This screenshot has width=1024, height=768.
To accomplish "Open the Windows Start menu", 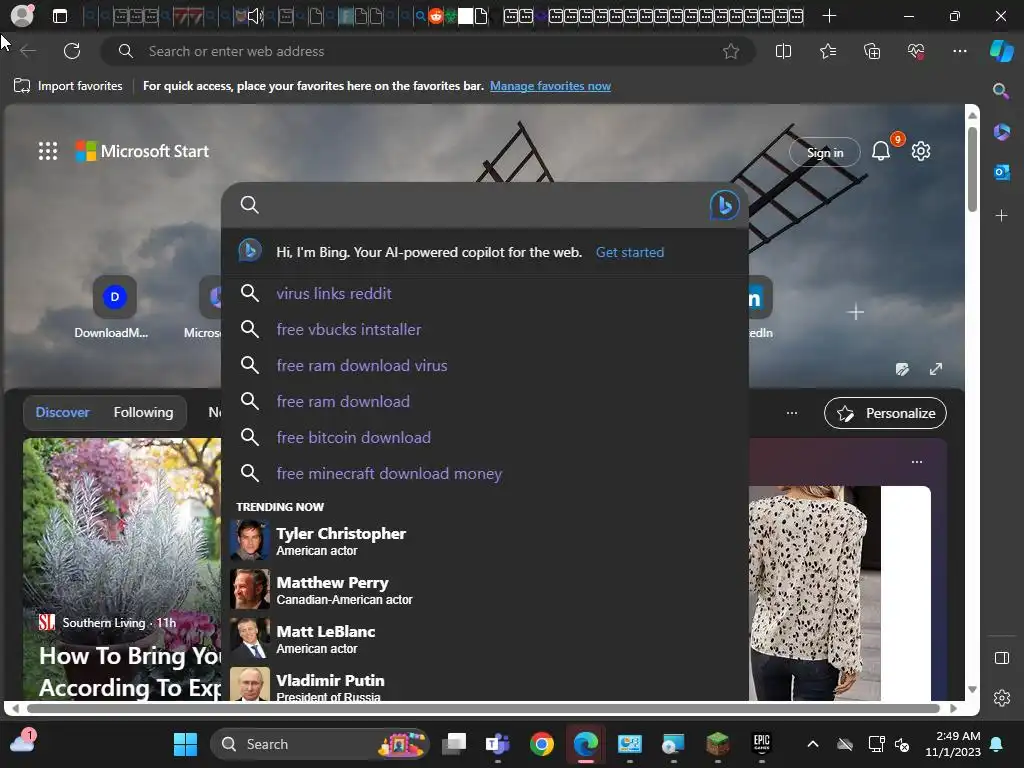I will (x=185, y=744).
